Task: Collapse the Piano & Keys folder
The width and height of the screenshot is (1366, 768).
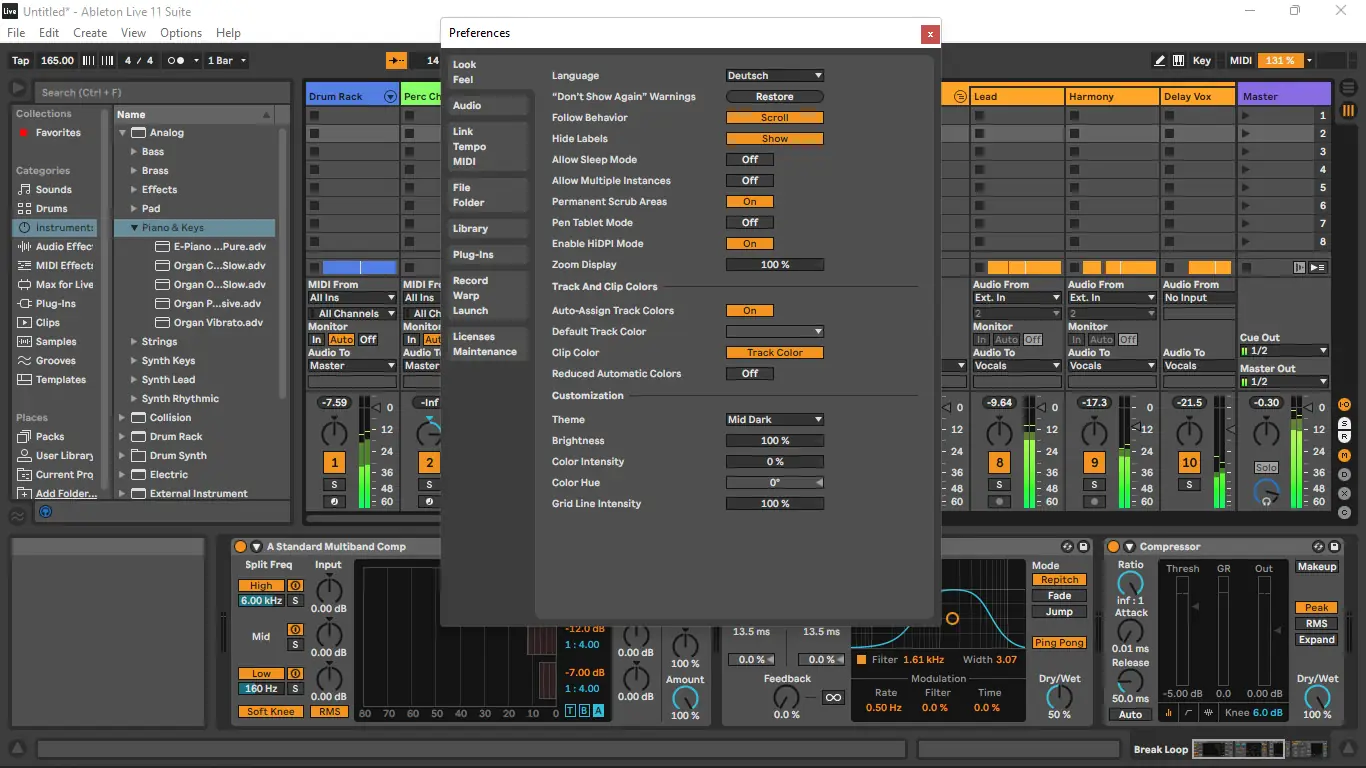Action: 134,228
